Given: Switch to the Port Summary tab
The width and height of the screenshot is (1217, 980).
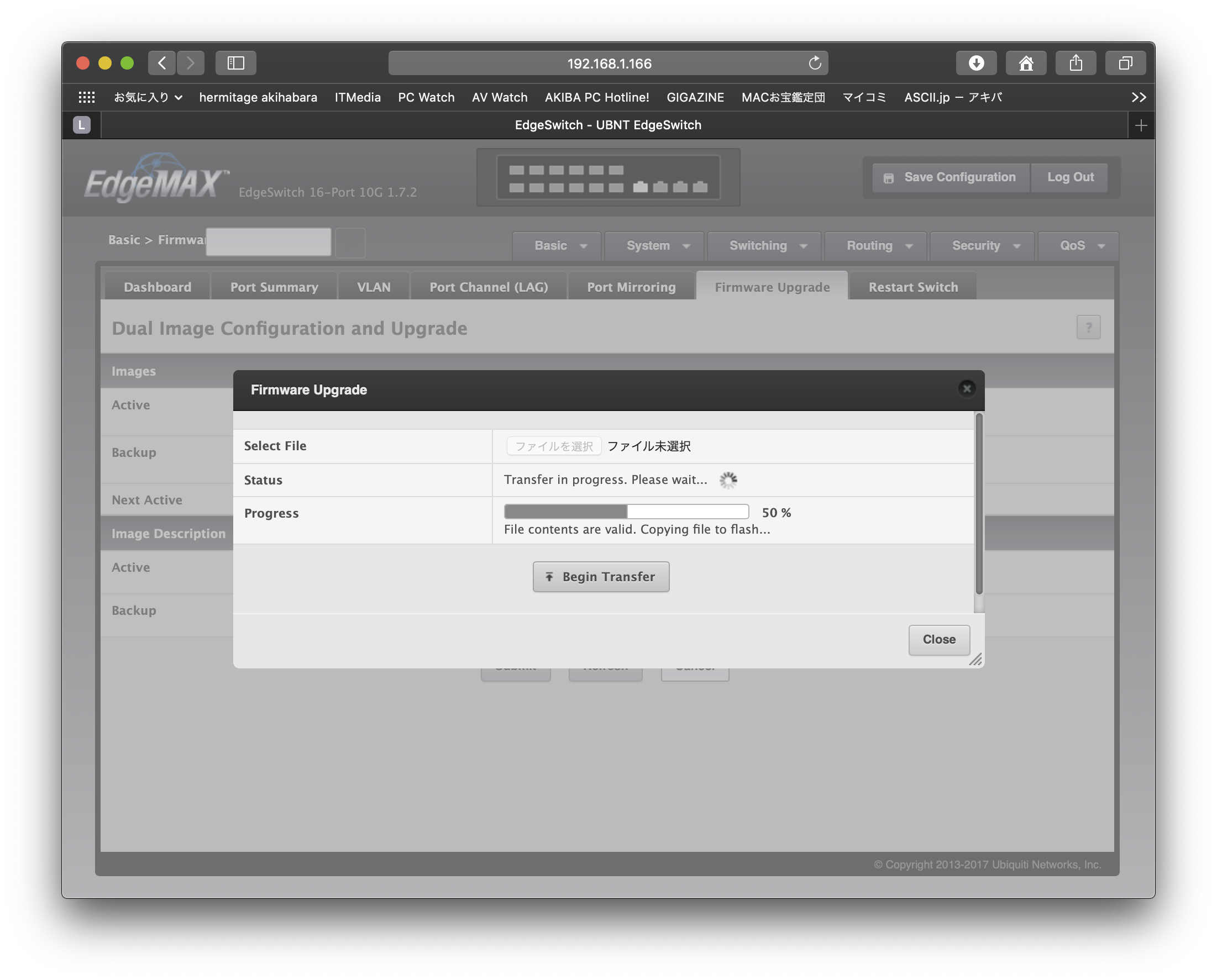Looking at the screenshot, I should 274,287.
